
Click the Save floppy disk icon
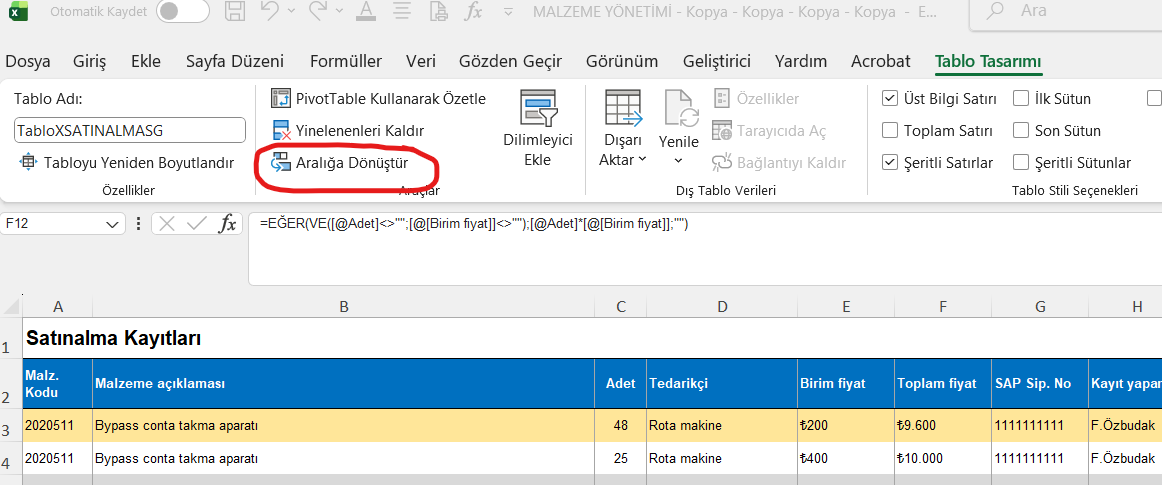pos(236,11)
